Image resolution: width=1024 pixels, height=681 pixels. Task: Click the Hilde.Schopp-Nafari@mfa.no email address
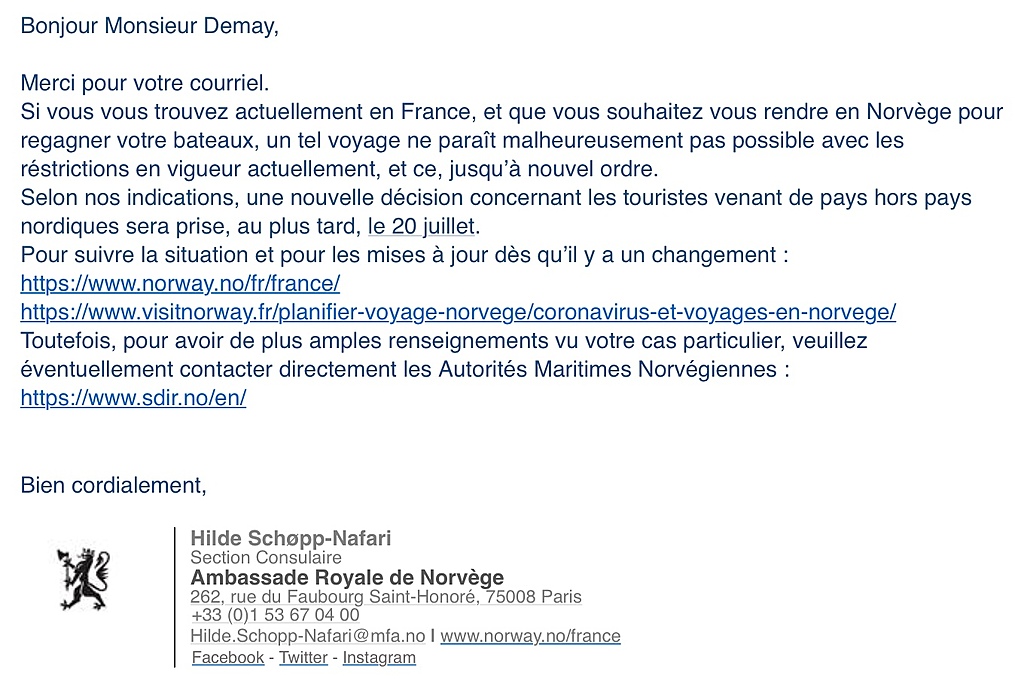[308, 636]
